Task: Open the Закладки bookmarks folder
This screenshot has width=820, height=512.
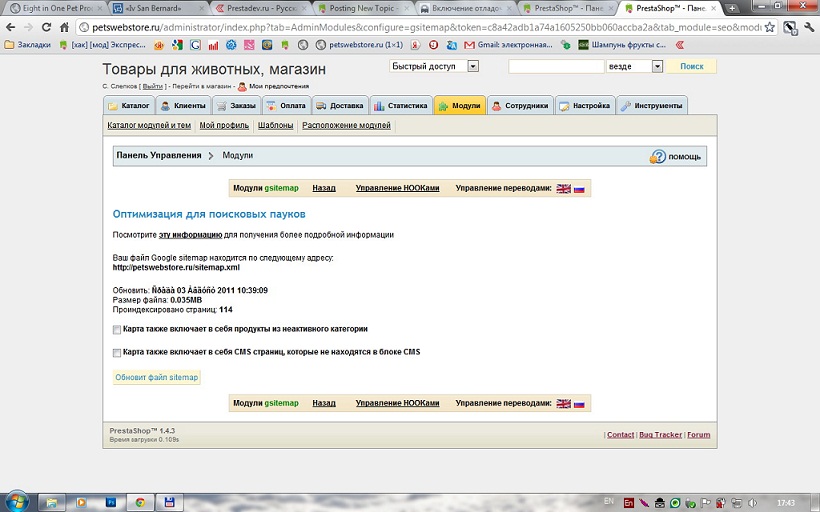Action: click(28, 45)
